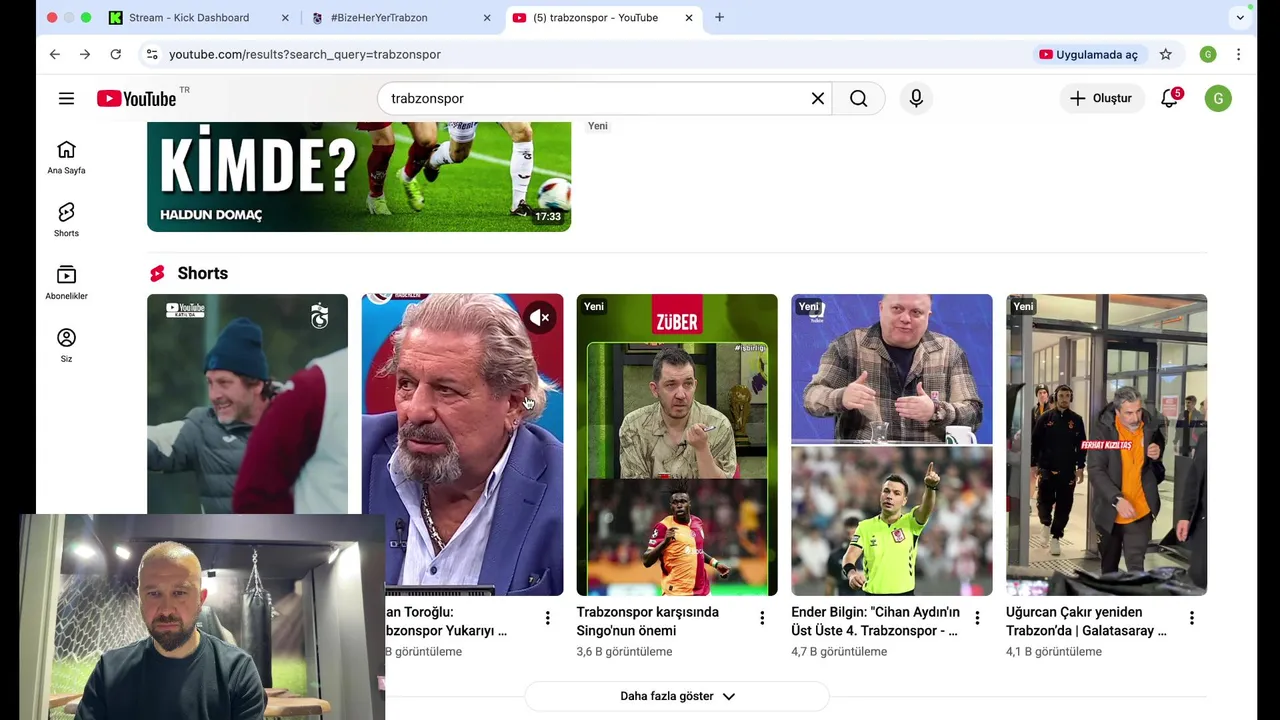Open the ZÜBER Singo short thumbnail
Screen dimensions: 1280x720
(677, 444)
